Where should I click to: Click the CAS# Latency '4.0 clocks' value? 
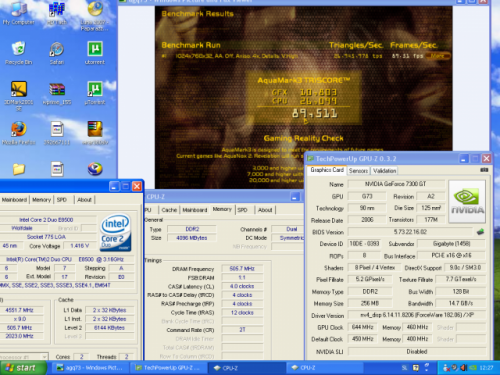(242, 286)
